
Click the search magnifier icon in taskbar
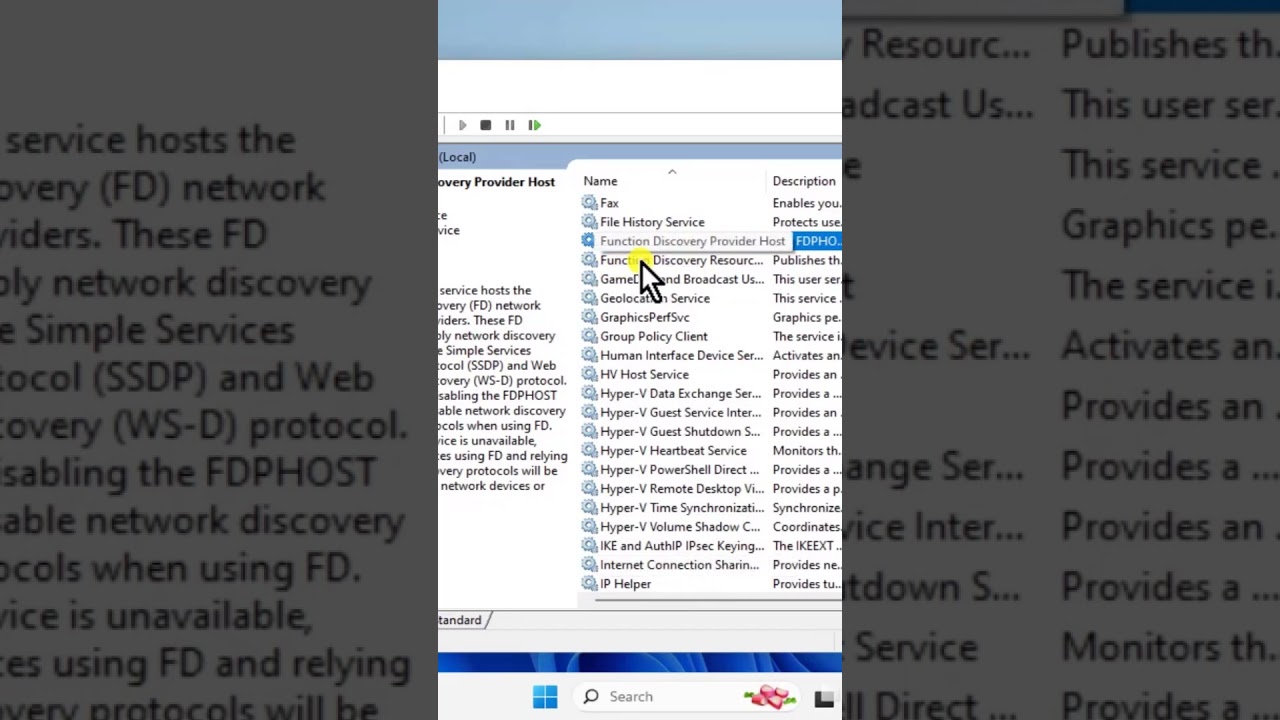coord(591,697)
